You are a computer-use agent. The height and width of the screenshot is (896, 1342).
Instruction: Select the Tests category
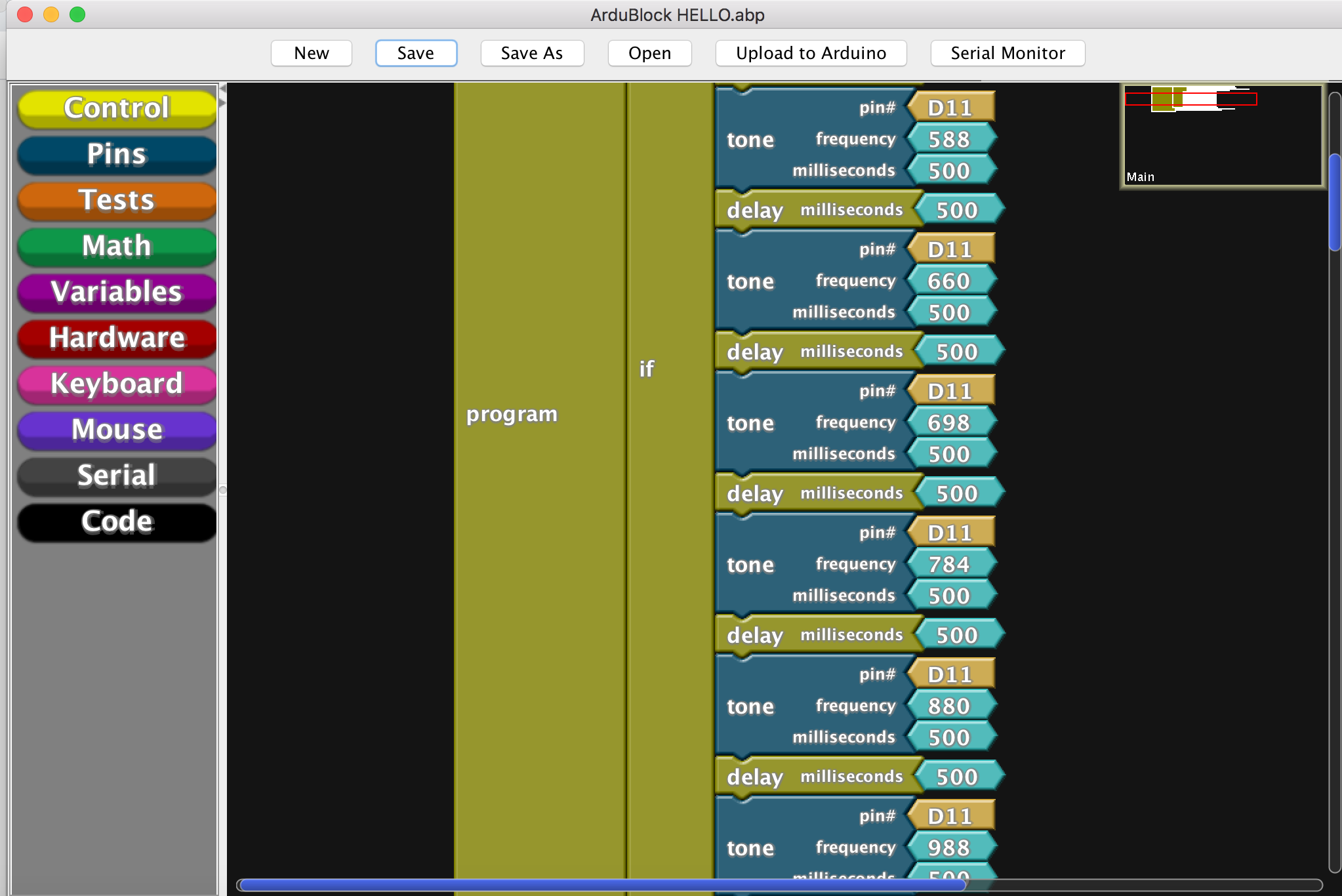(116, 200)
